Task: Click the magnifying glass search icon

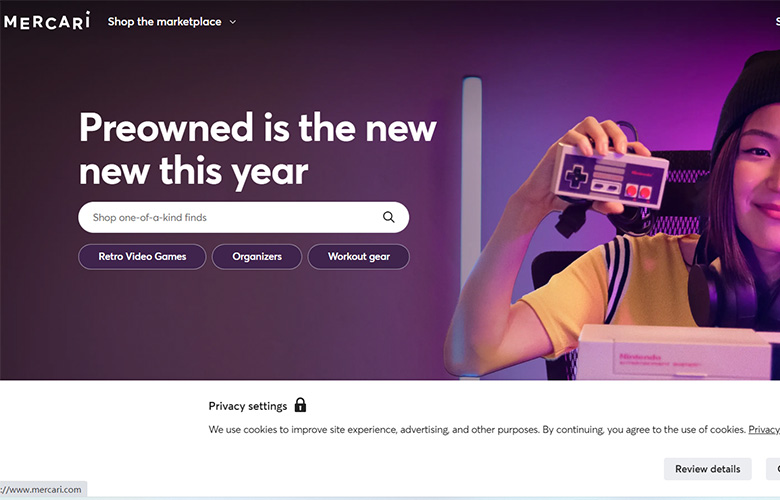Action: pos(389,217)
